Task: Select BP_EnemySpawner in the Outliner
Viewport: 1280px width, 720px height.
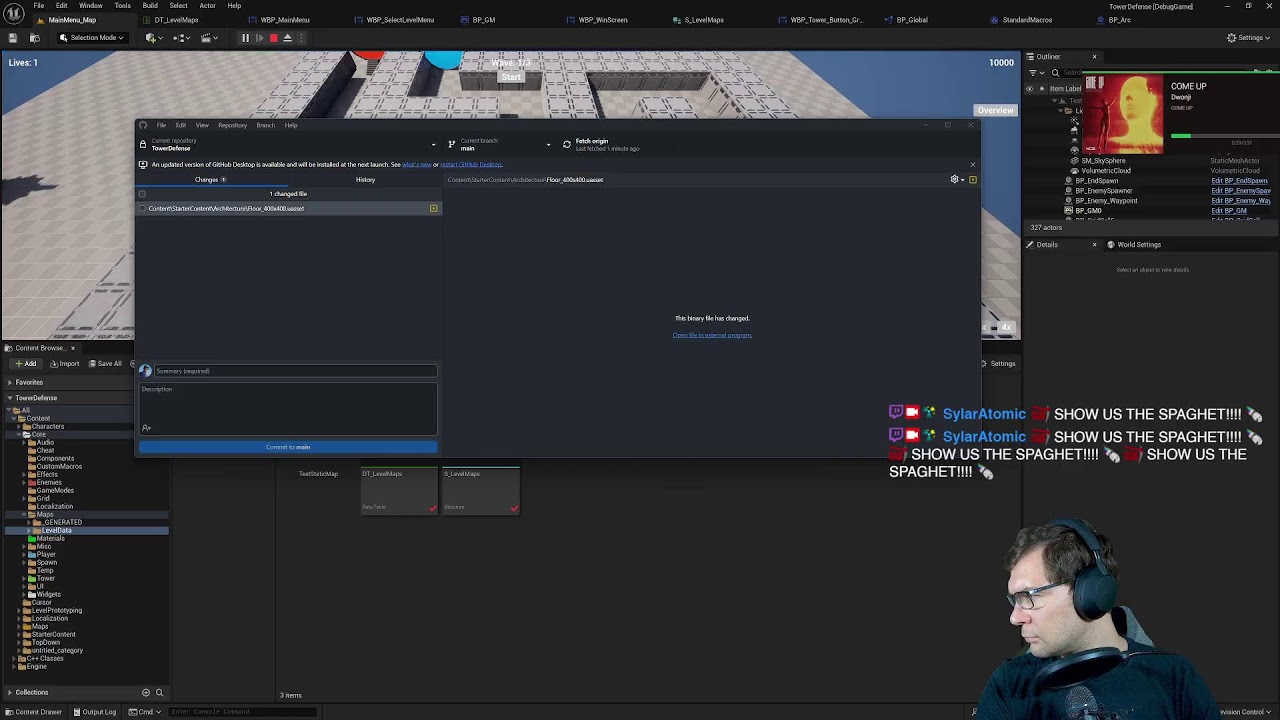Action: [x=1104, y=191]
